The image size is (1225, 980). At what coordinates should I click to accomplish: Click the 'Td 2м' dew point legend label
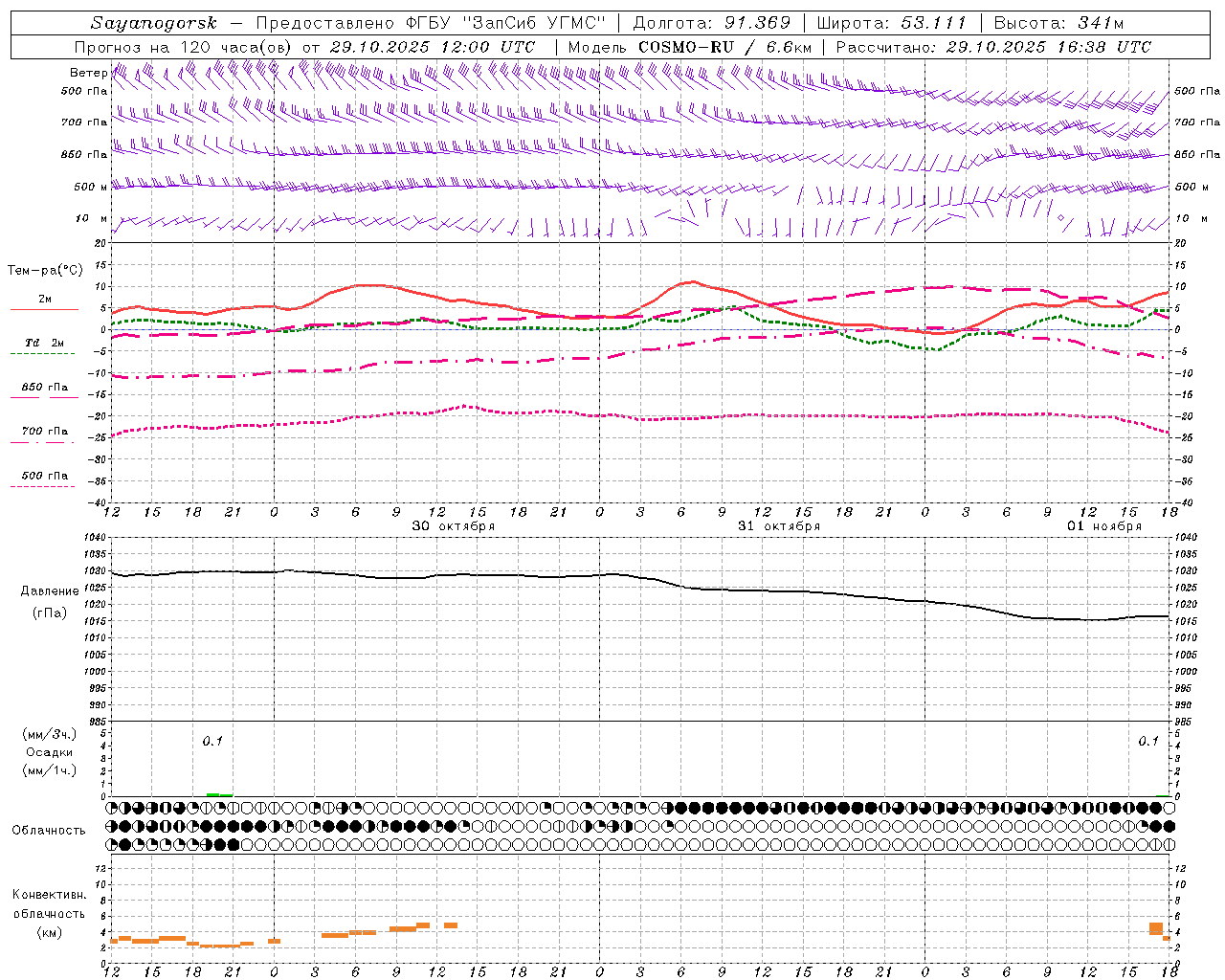(x=44, y=343)
